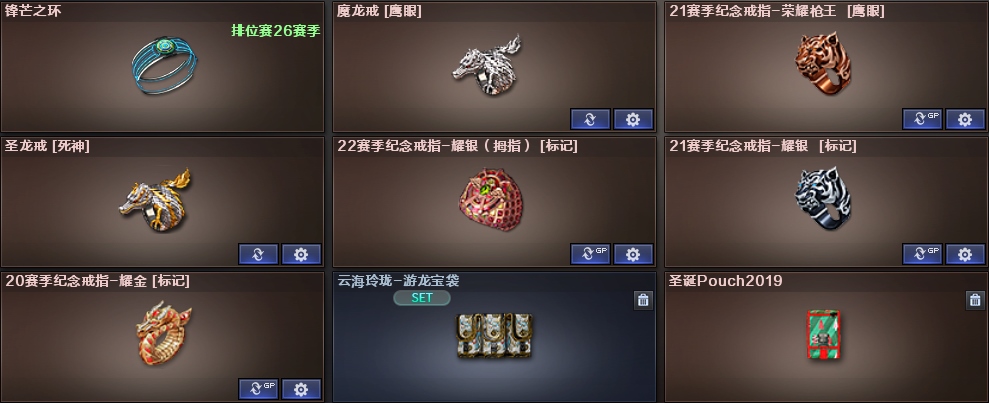
Task: Click the 排位赛26赛季 label
Action: click(x=276, y=30)
